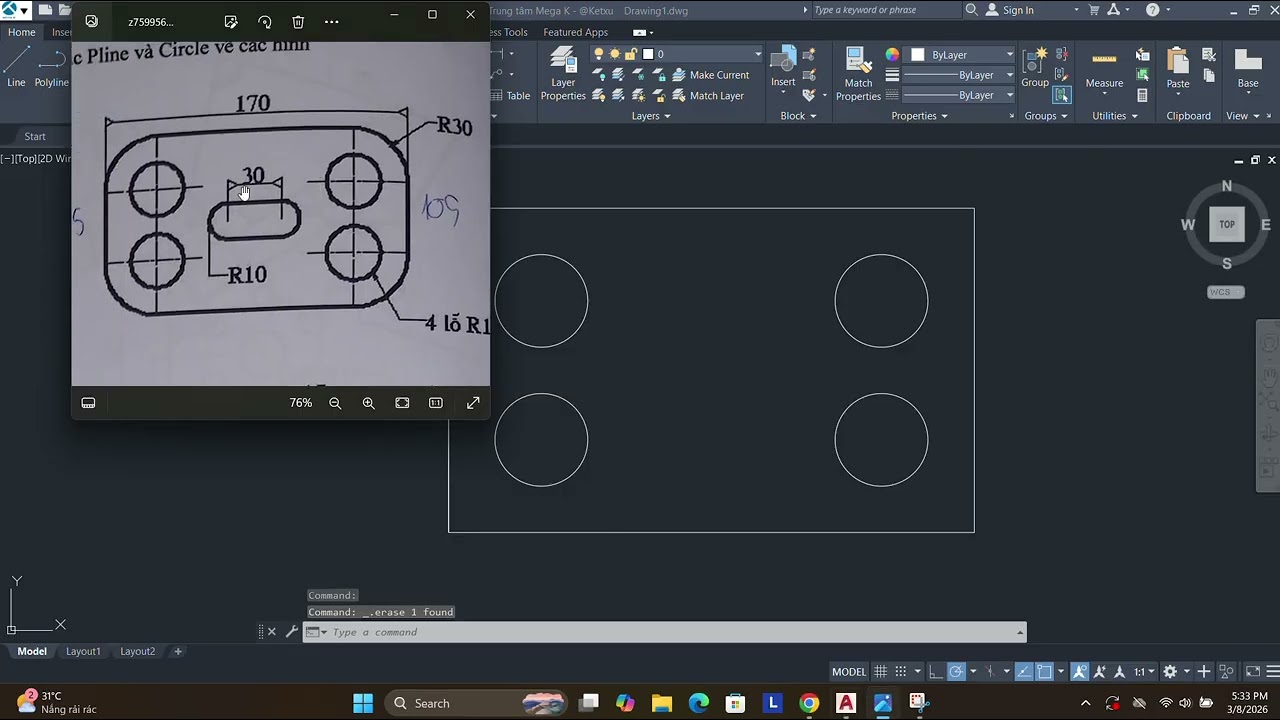Image resolution: width=1280 pixels, height=720 pixels.
Task: Toggle drawing grid display in status bar
Action: tap(881, 672)
